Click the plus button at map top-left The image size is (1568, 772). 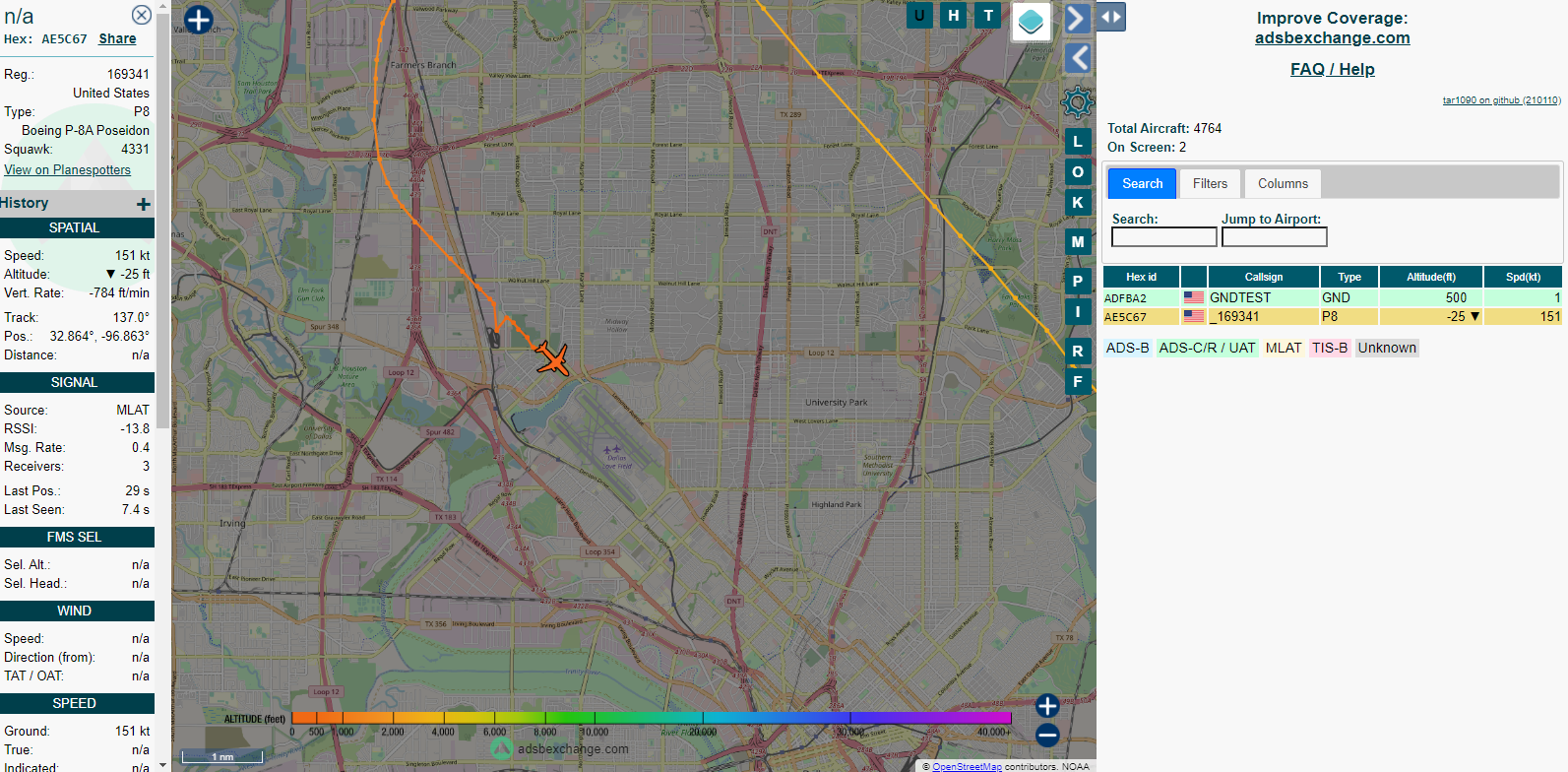coord(199,20)
